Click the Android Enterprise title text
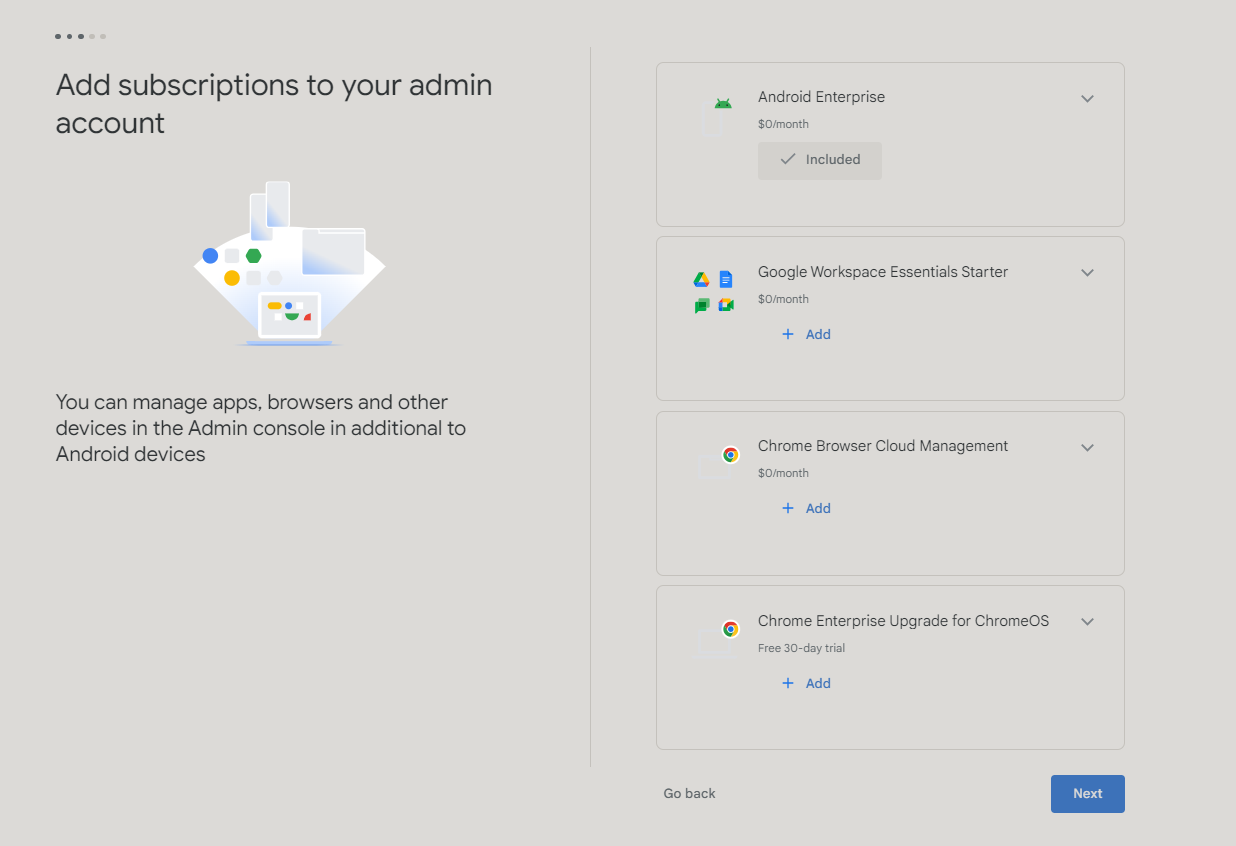 821,97
